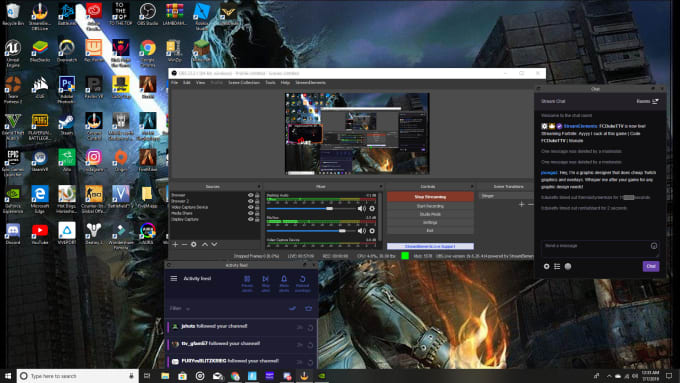Move selected source up with arrow
The width and height of the screenshot is (680, 383).
(x=205, y=245)
